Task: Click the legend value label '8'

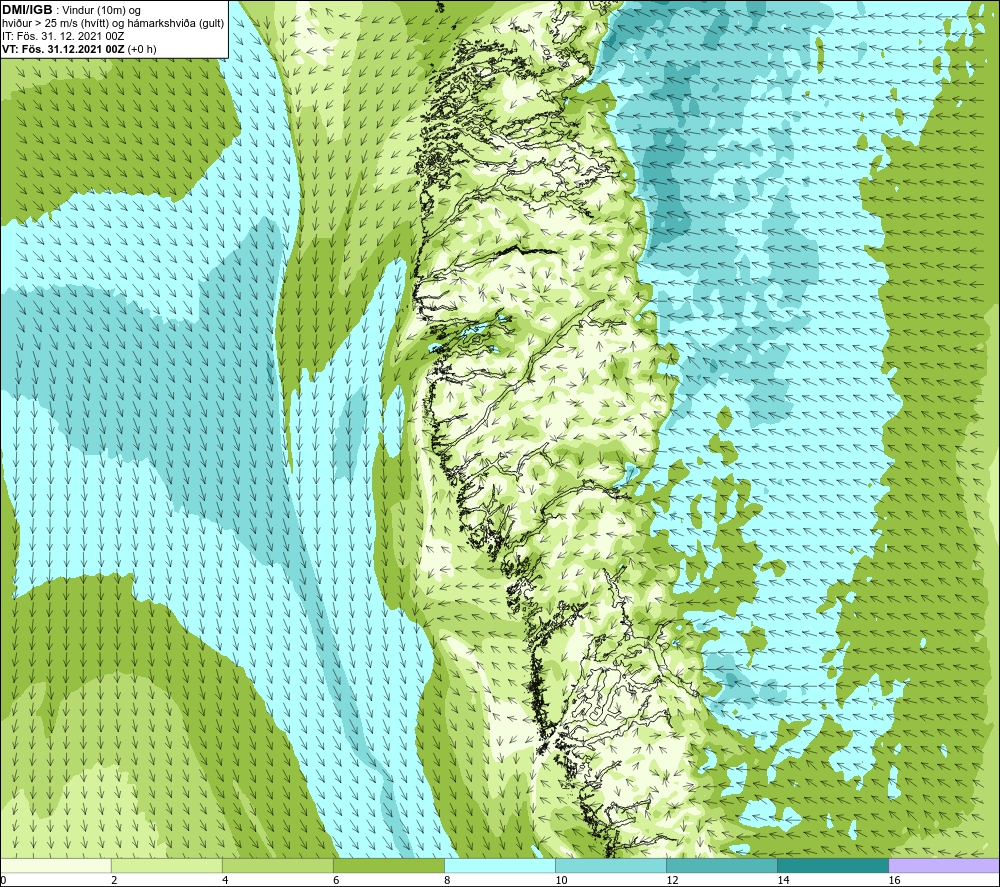Action: point(447,880)
